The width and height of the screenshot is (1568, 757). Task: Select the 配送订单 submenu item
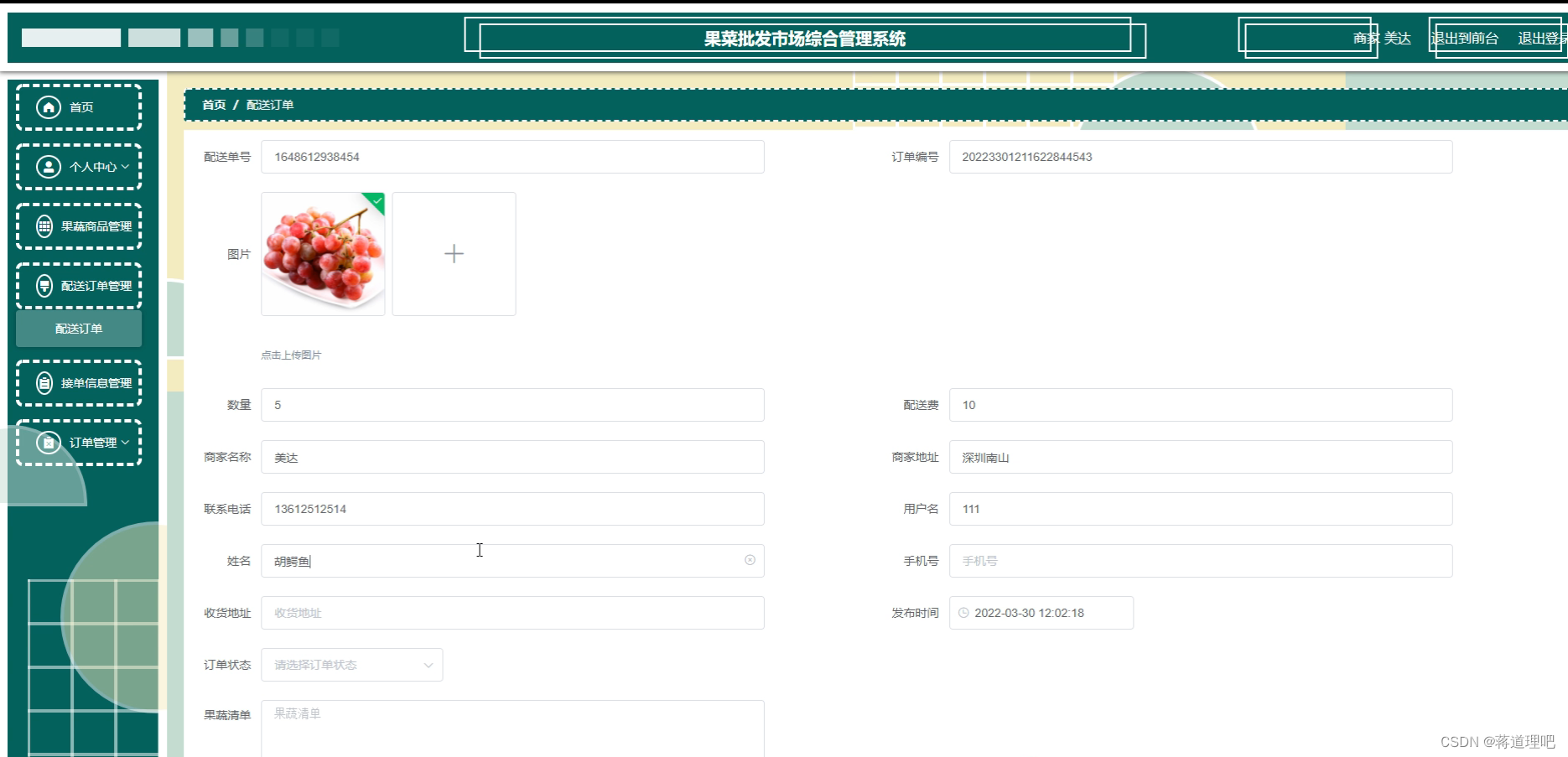pos(78,329)
